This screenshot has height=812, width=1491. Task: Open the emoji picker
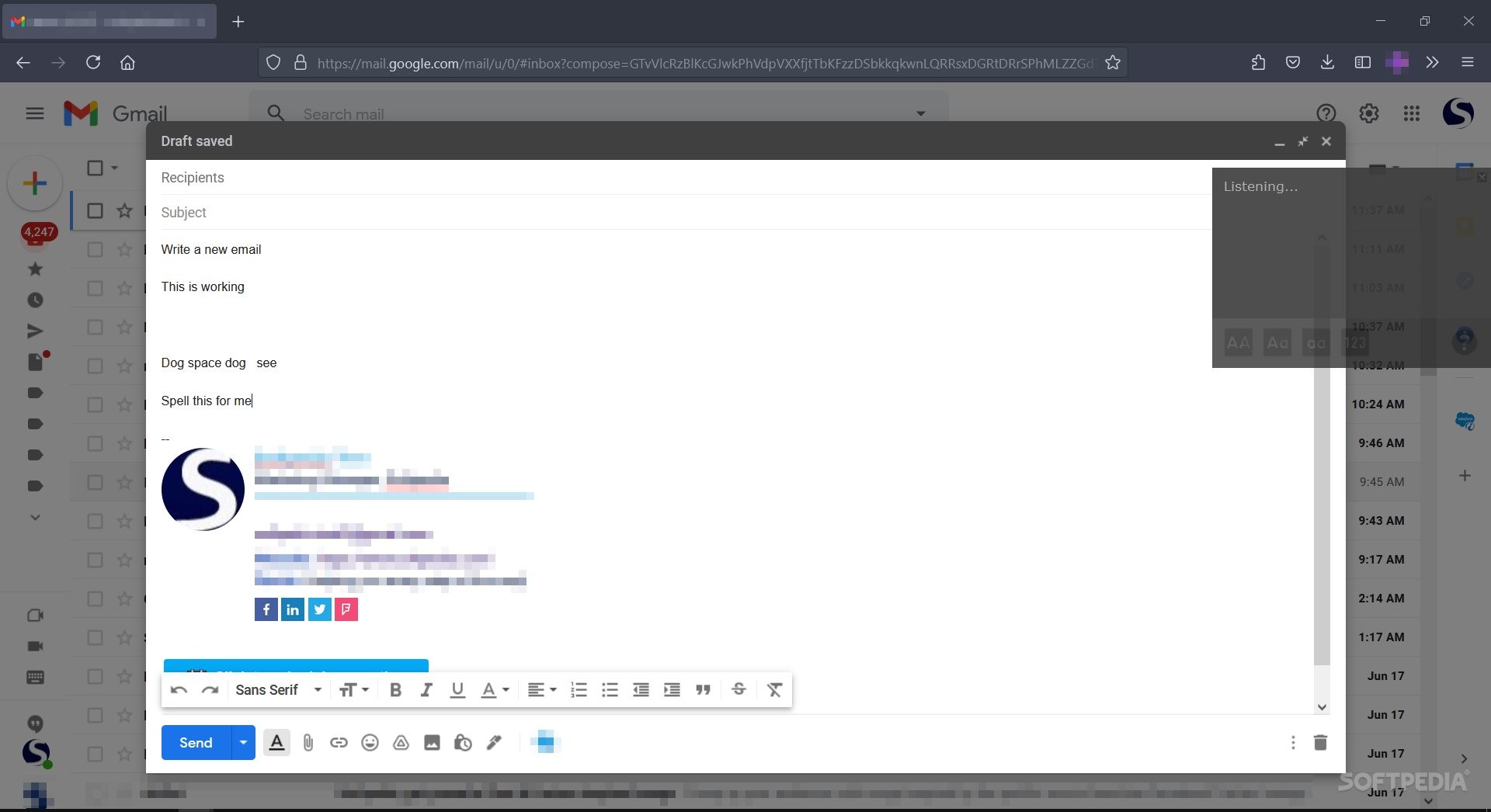click(370, 743)
